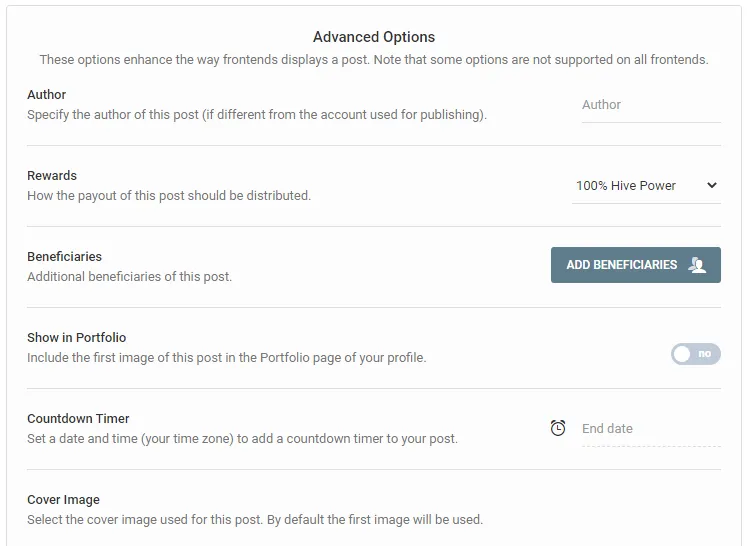Viewport: 747px width, 546px height.
Task: Click the Rewards section label
Action: (x=52, y=175)
